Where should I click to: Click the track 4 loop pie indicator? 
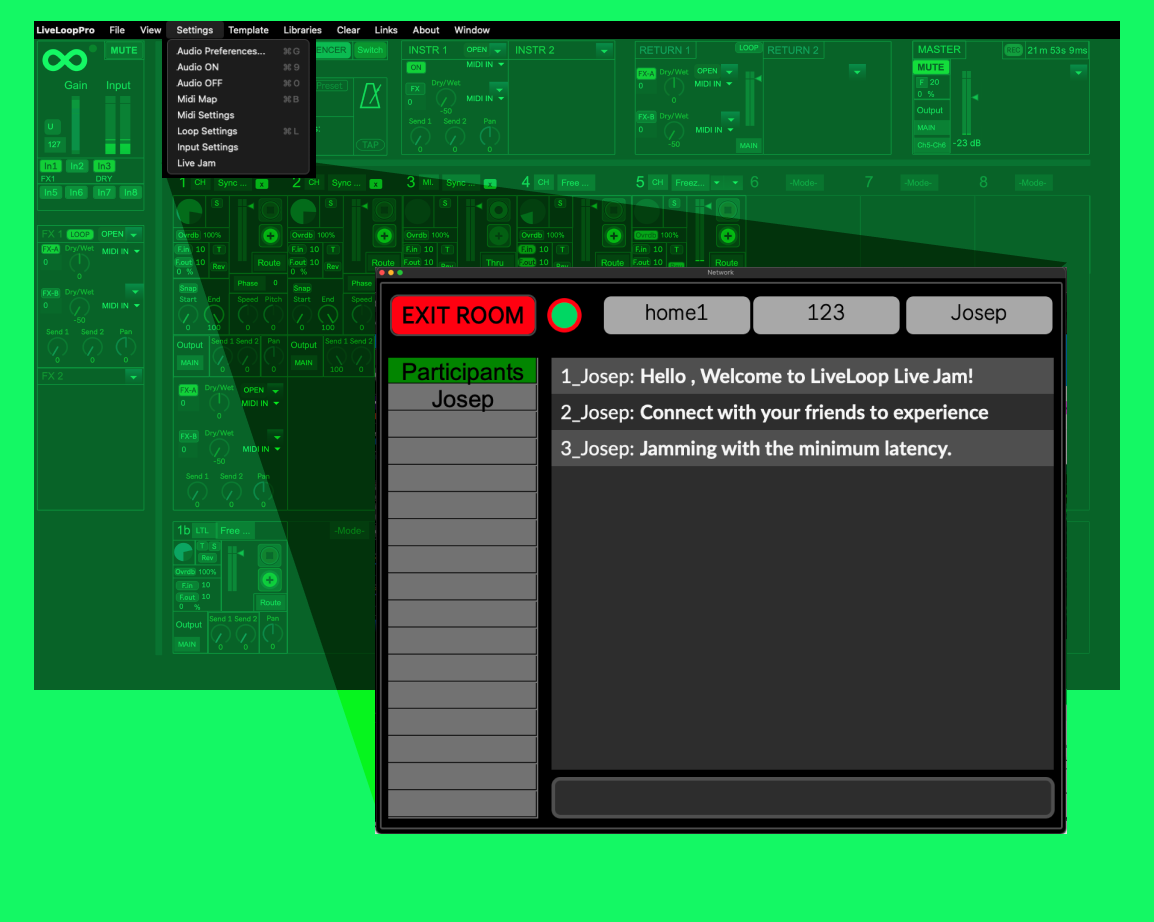pyautogui.click(x=532, y=212)
